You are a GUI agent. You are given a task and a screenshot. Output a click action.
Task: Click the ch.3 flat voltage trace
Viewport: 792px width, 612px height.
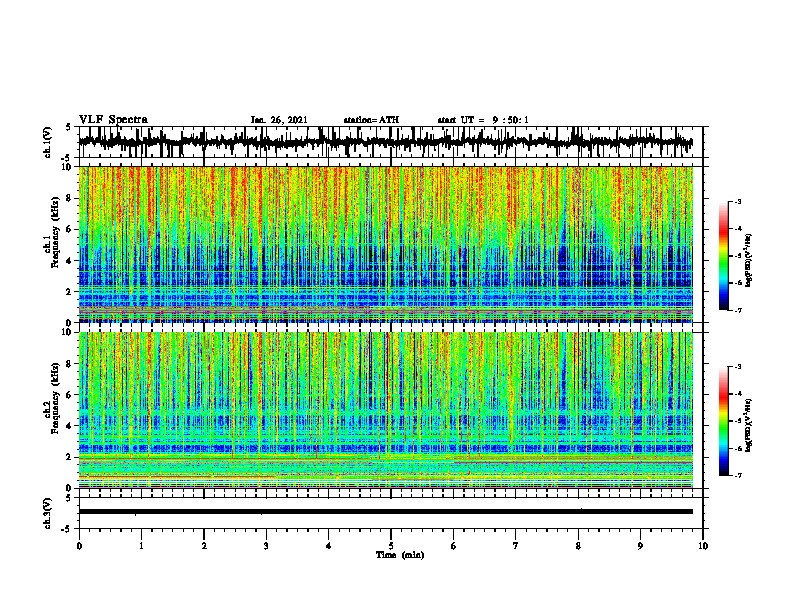tap(385, 512)
